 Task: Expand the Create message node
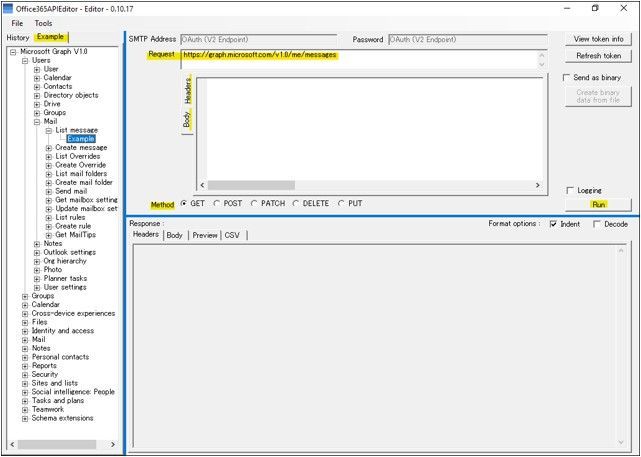(49, 148)
